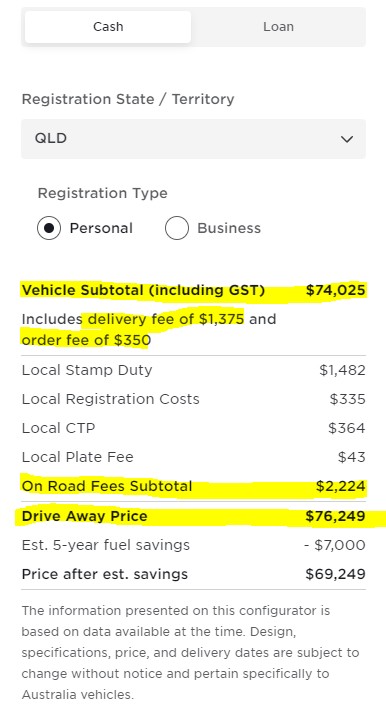Click the Price after est. savings amount

335,574
